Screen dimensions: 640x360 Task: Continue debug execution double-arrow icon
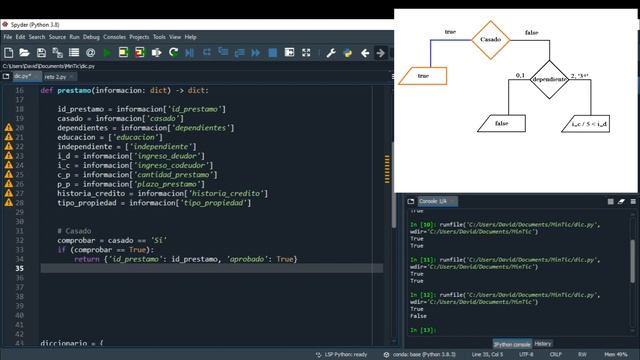256,53
